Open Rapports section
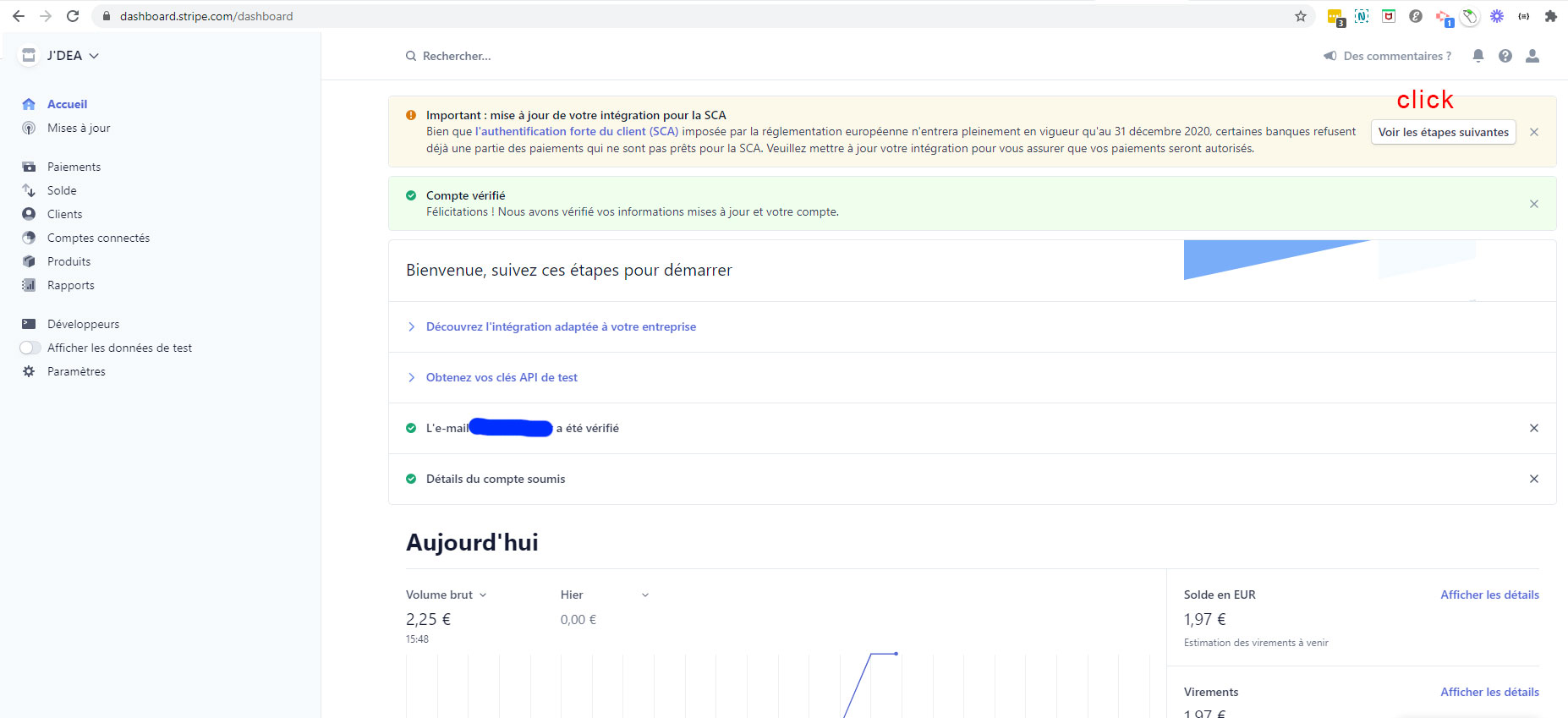Viewport: 1568px width, 718px height. 71,285
